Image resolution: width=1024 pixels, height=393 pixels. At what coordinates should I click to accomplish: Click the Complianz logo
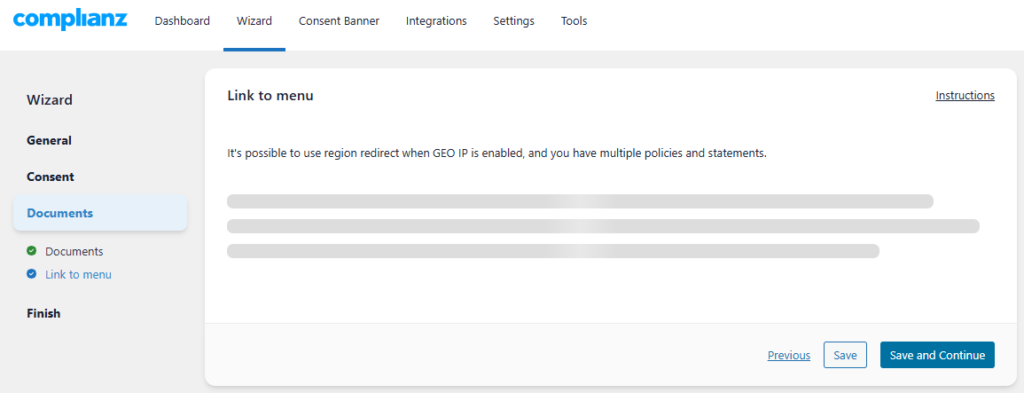pyautogui.click(x=70, y=20)
